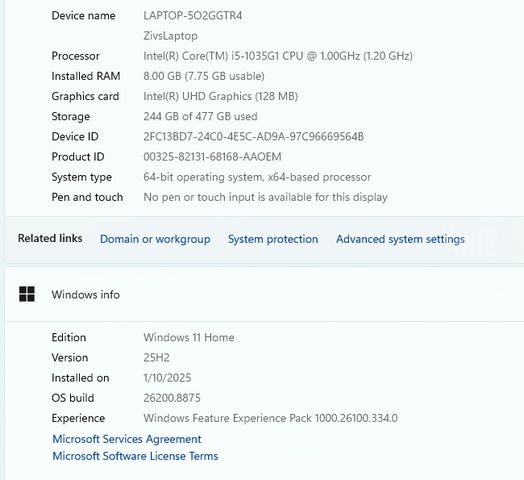The width and height of the screenshot is (524, 480).
Task: Click the Edition value Windows 11 Home
Action: (189, 337)
